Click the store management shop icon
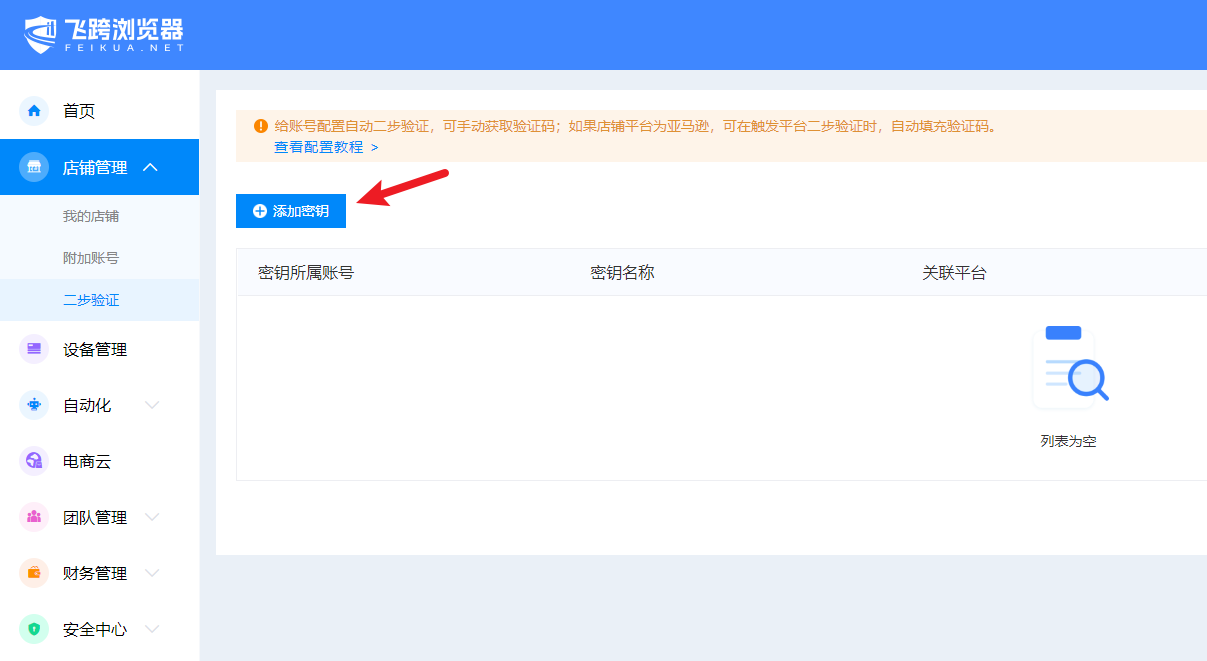Image resolution: width=1207 pixels, height=661 pixels. coord(34,168)
